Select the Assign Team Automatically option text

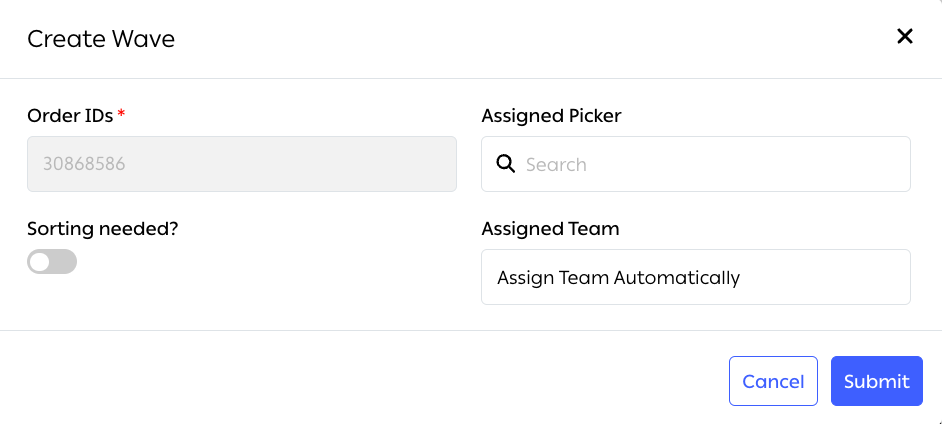click(618, 277)
